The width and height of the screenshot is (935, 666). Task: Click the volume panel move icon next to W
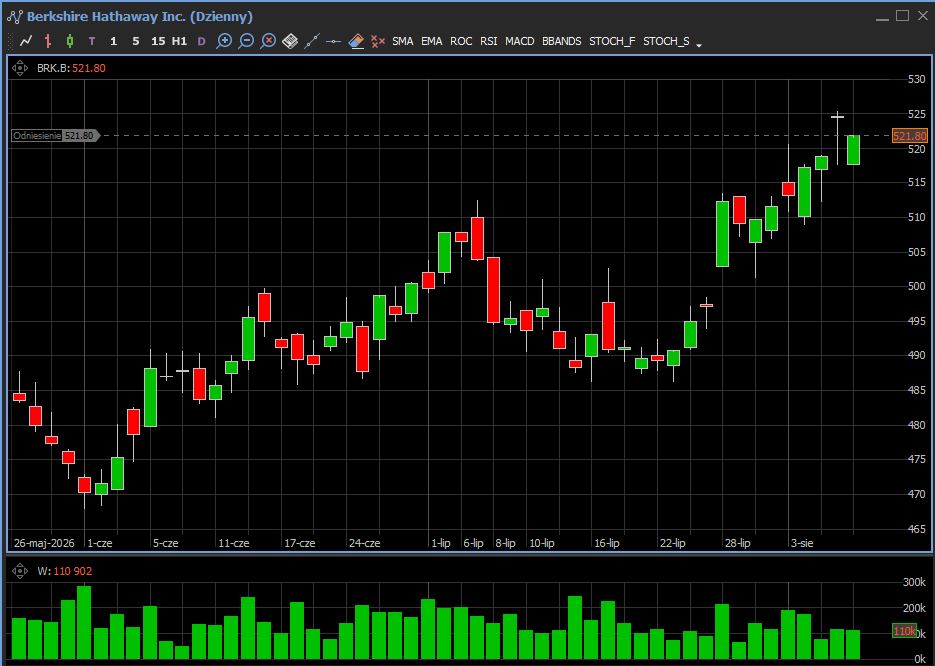pyautogui.click(x=20, y=571)
